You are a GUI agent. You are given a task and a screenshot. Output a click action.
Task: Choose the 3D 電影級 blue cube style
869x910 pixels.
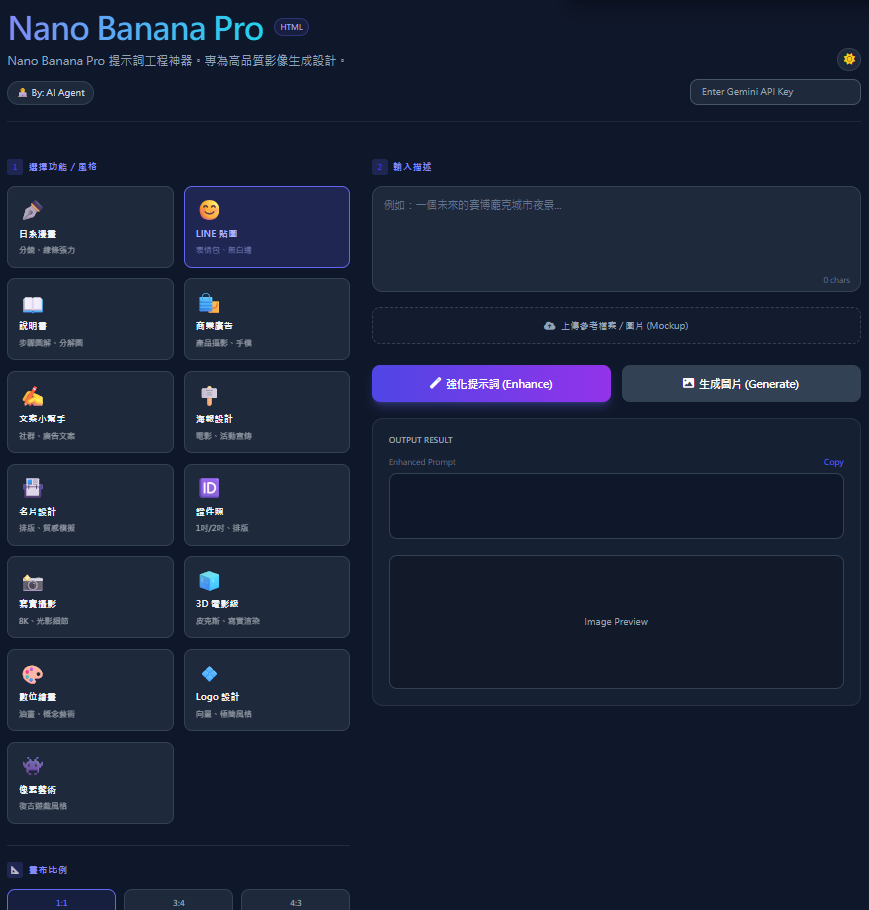tap(266, 597)
